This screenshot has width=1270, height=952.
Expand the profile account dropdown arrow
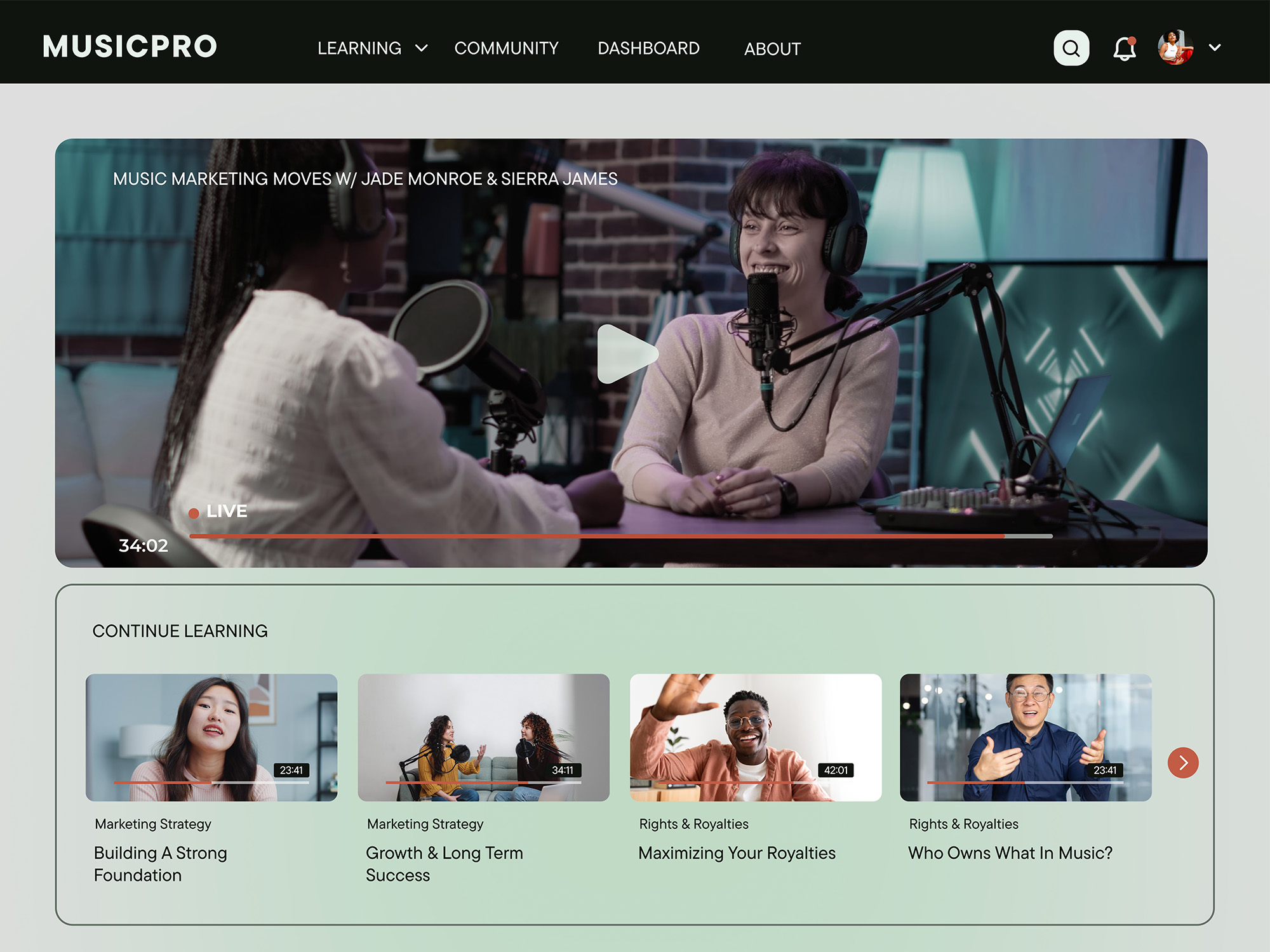click(1215, 48)
